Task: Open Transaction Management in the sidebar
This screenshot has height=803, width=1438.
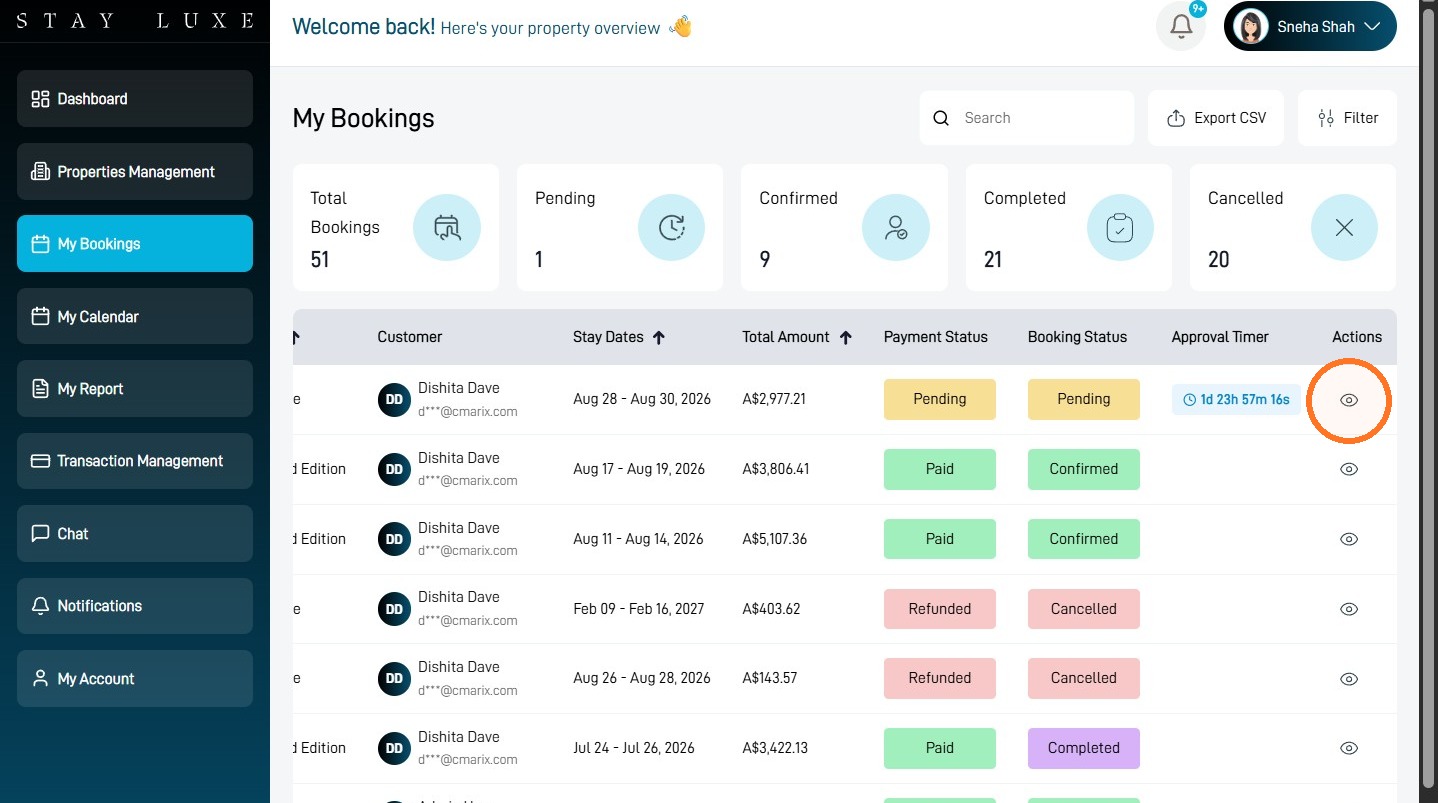Action: [x=135, y=461]
